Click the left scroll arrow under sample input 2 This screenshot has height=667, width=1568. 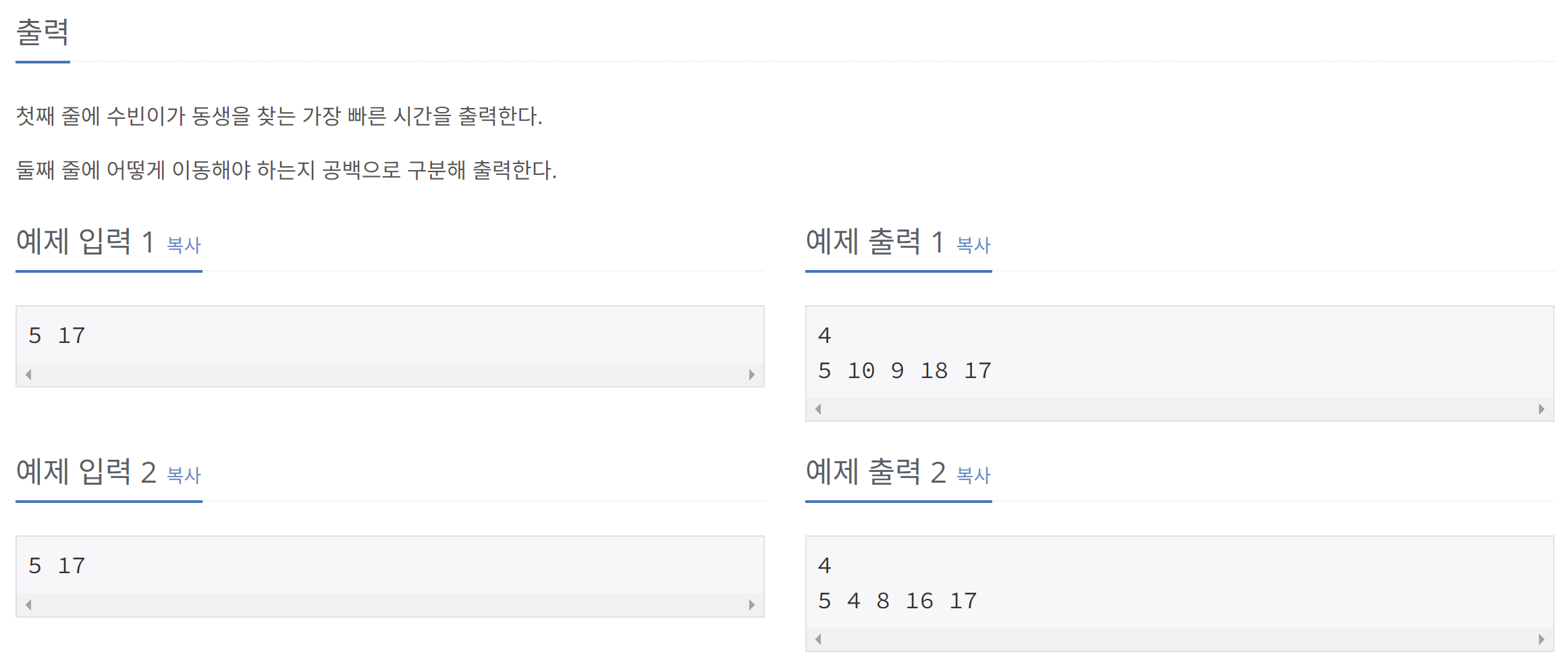click(29, 604)
